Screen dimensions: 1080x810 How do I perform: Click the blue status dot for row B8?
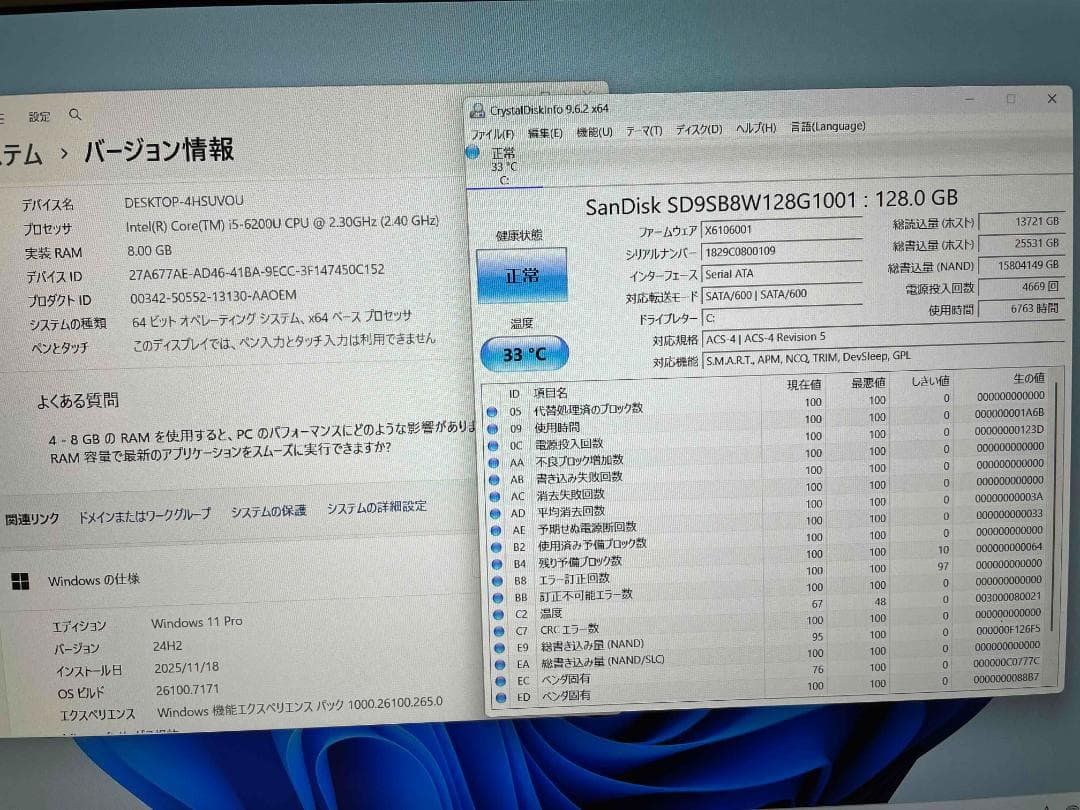[499, 581]
